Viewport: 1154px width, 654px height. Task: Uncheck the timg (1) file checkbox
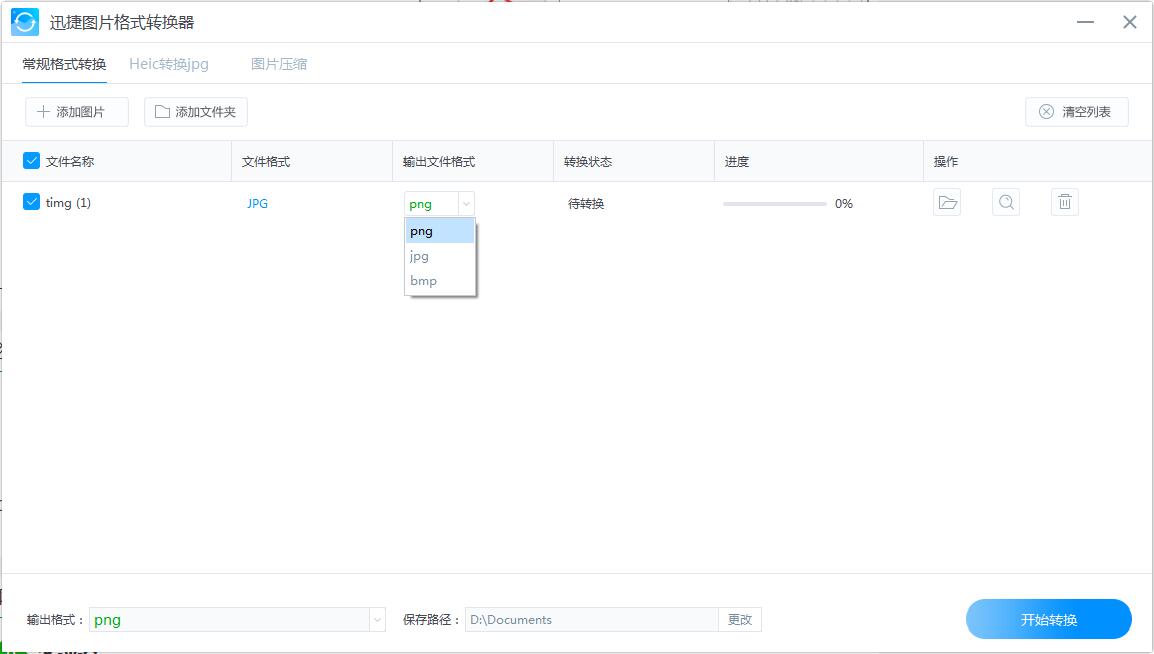pos(31,201)
